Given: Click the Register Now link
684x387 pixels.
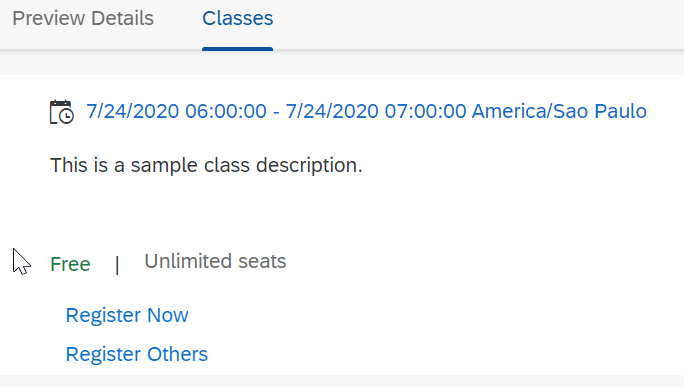Looking at the screenshot, I should [127, 315].
